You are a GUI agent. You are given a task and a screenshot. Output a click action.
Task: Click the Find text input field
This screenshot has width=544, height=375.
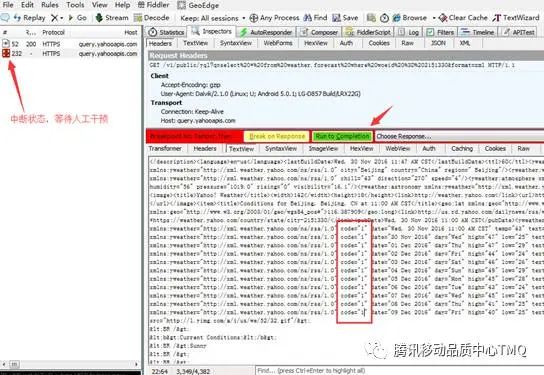point(400,370)
